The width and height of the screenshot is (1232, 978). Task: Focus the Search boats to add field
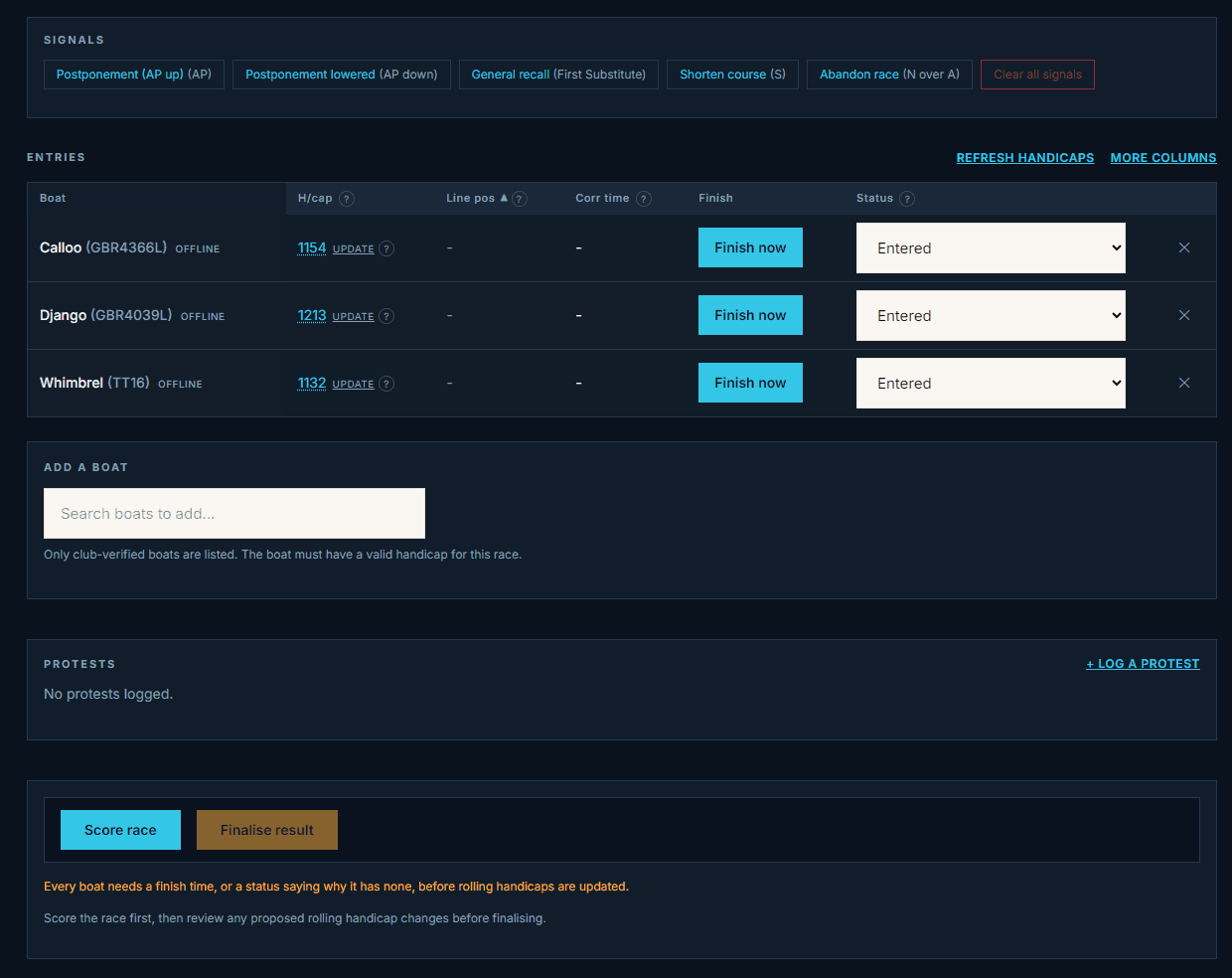point(234,513)
